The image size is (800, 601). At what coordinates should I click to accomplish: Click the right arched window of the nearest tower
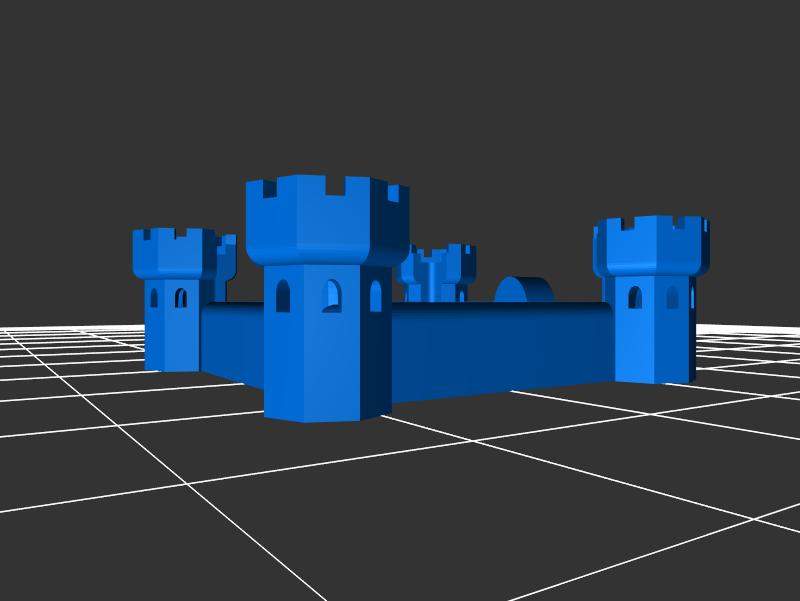[376, 296]
